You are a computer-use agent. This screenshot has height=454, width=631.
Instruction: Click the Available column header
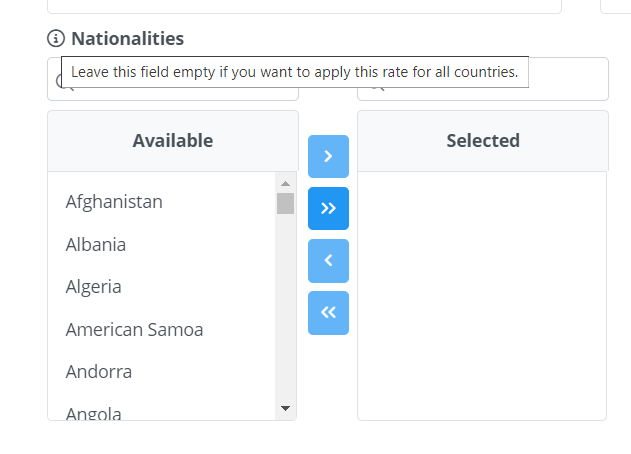[173, 141]
